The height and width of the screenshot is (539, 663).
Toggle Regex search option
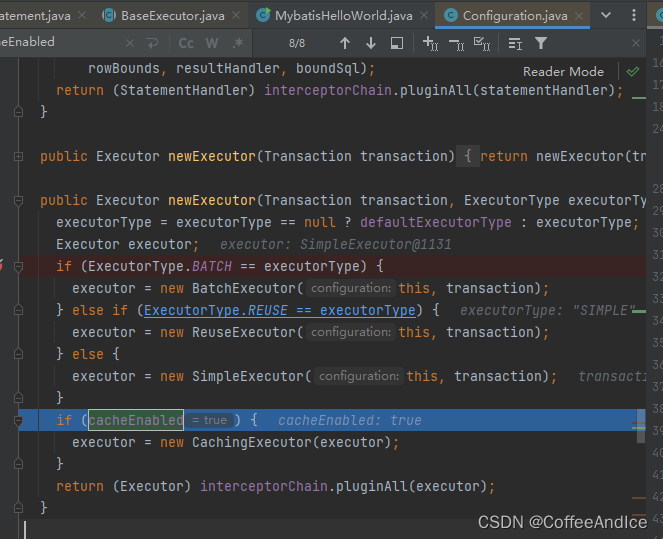point(238,43)
